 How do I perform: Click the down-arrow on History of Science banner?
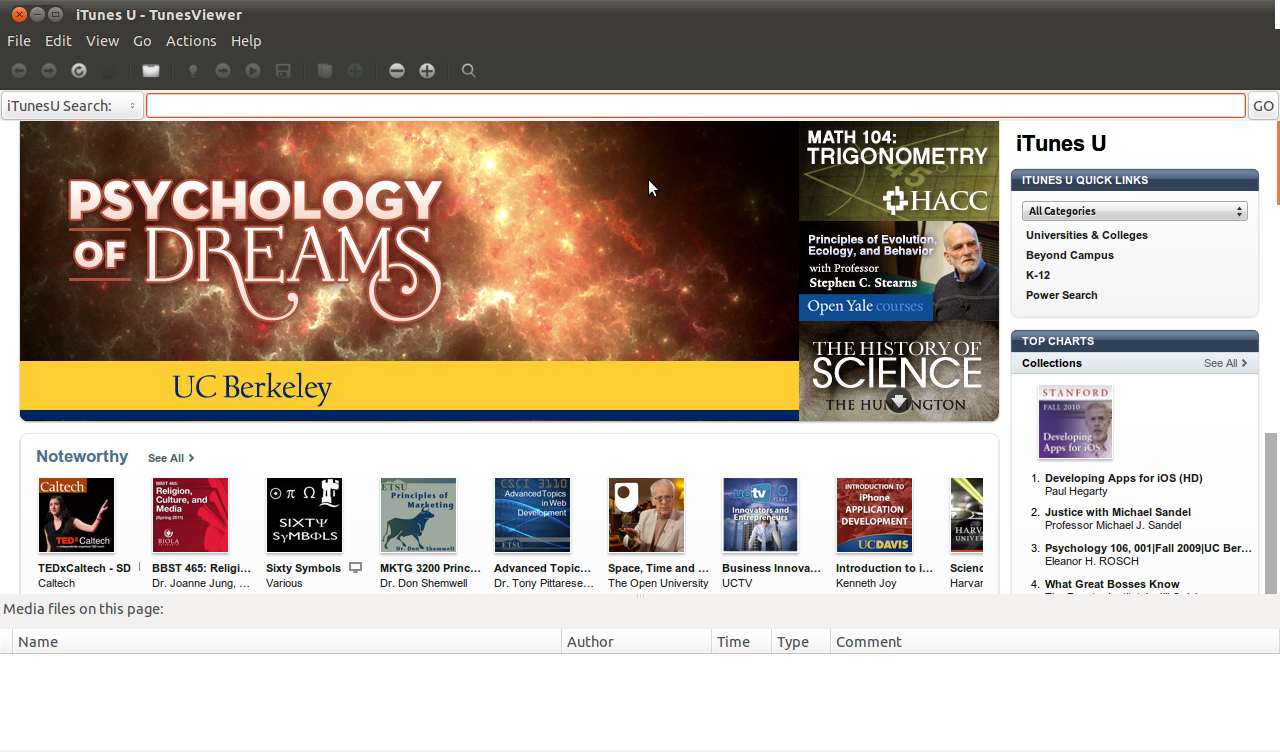[x=899, y=402]
